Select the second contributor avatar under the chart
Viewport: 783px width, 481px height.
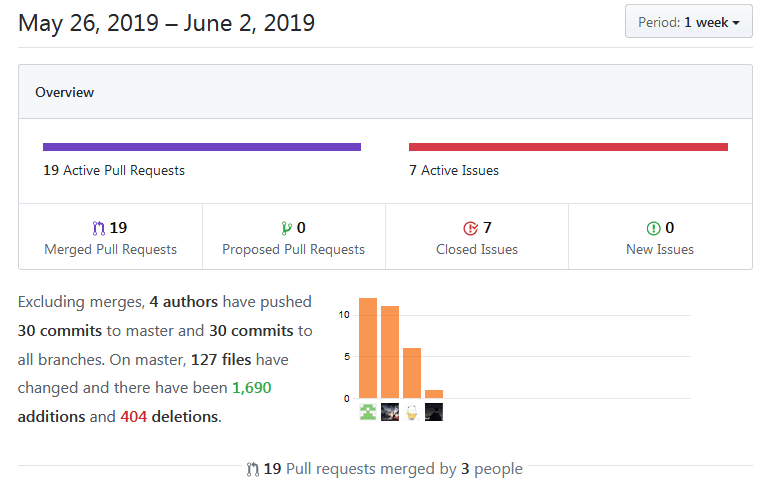pyautogui.click(x=390, y=412)
